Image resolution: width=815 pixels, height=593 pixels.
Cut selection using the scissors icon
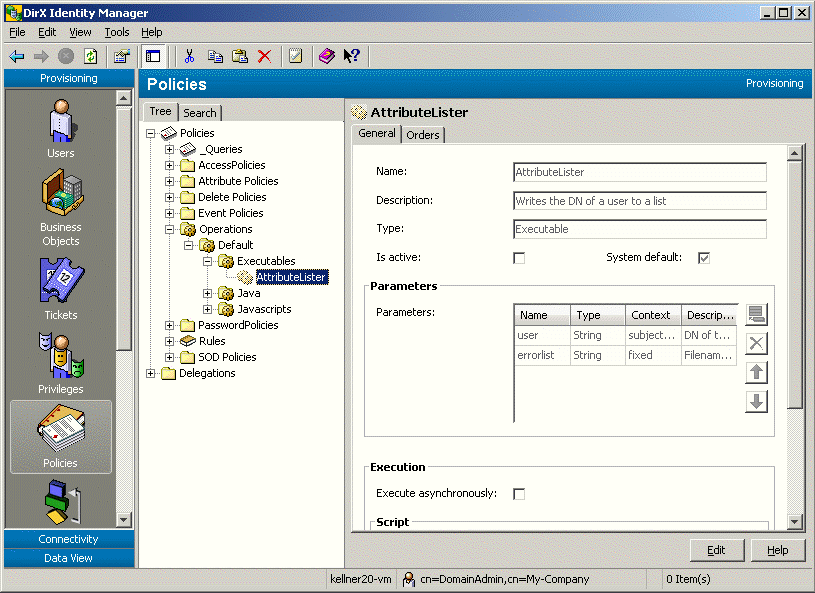(188, 55)
